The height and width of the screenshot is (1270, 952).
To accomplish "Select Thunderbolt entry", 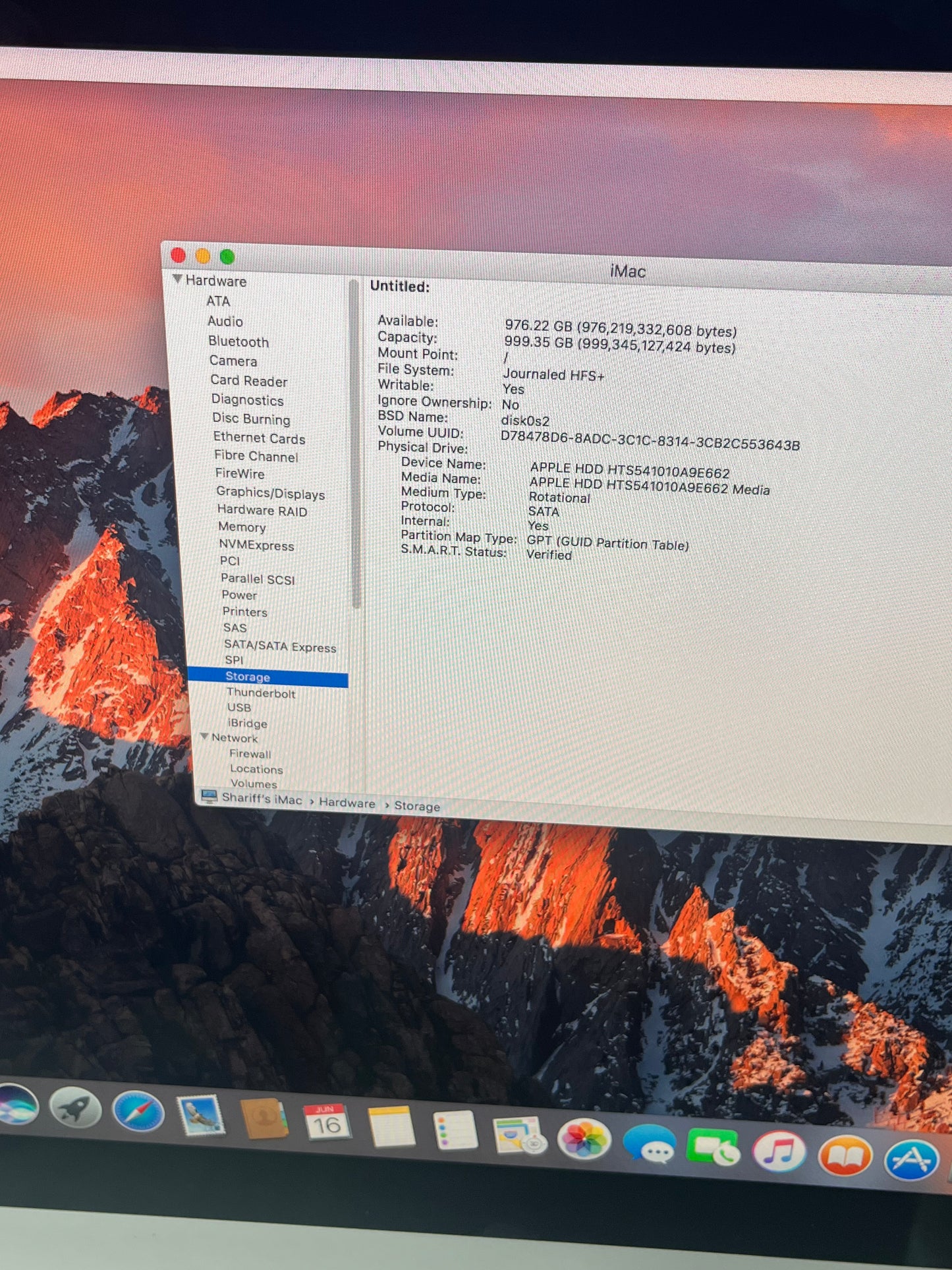I will (261, 693).
